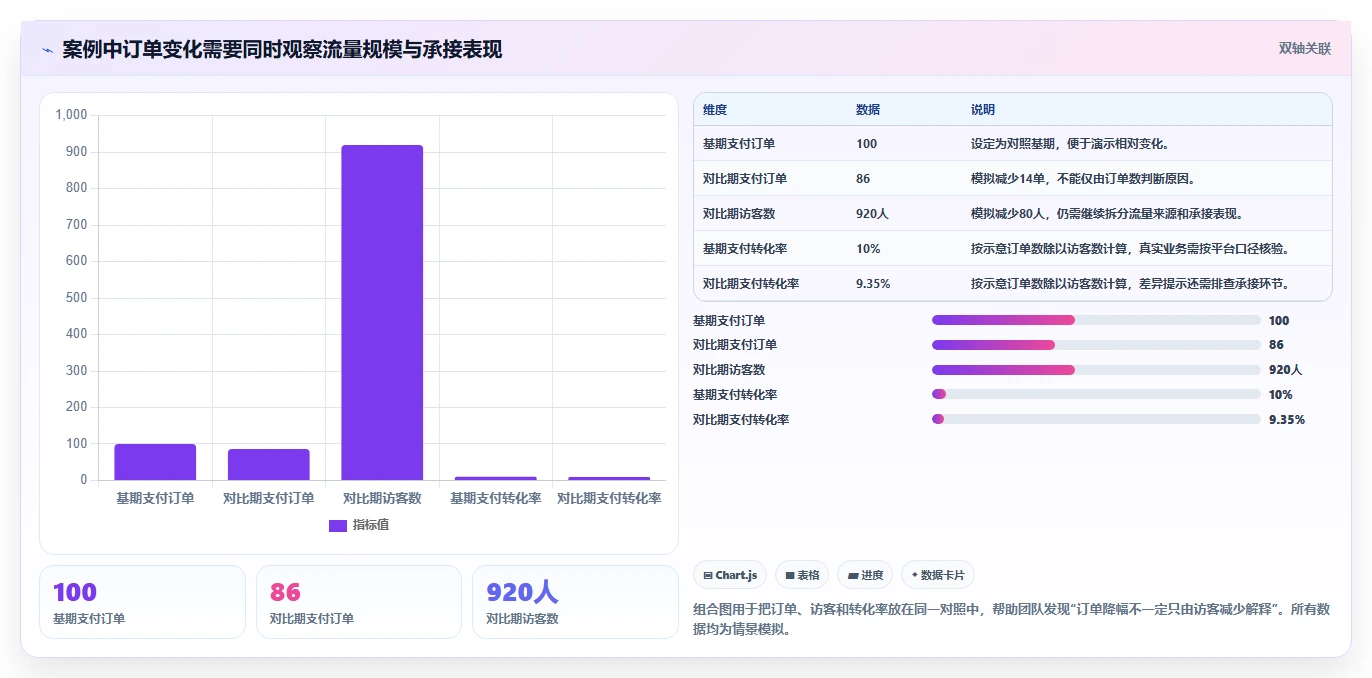Click the 1,000 y-axis label
This screenshot has width=1372, height=678.
point(71,115)
